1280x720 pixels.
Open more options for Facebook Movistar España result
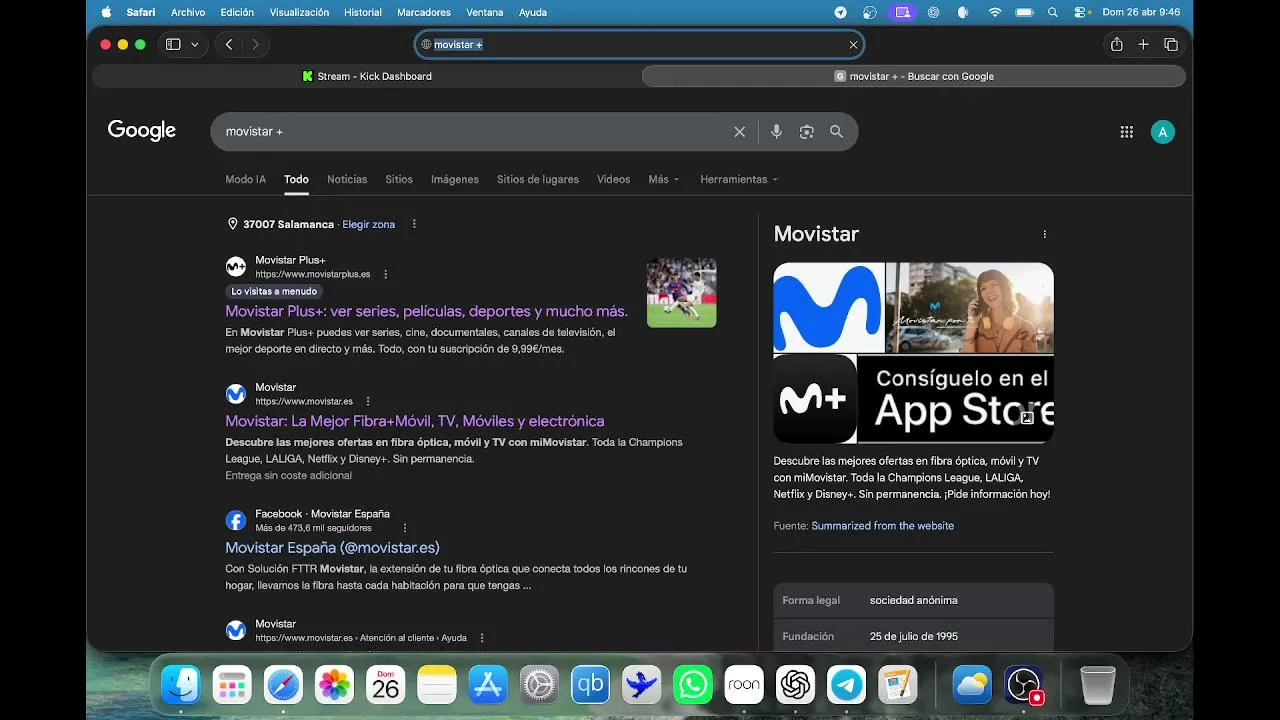point(405,528)
